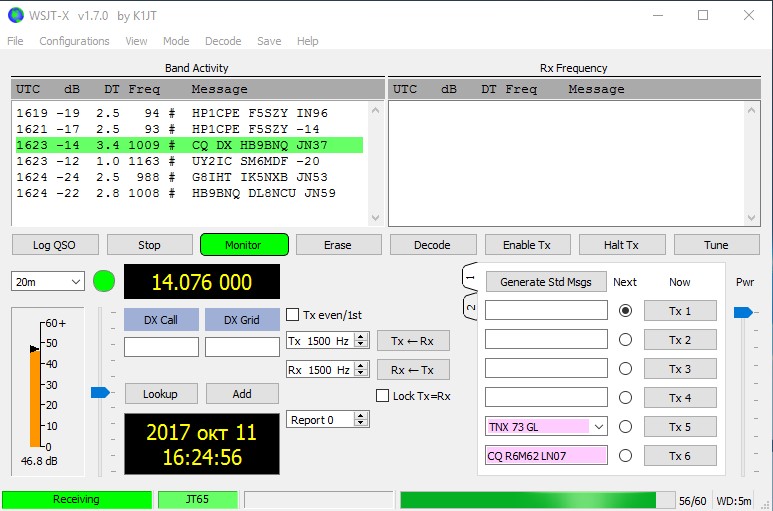Screen dimensions: 773x511
Task: Click the Tx 1 now button
Action: point(680,310)
